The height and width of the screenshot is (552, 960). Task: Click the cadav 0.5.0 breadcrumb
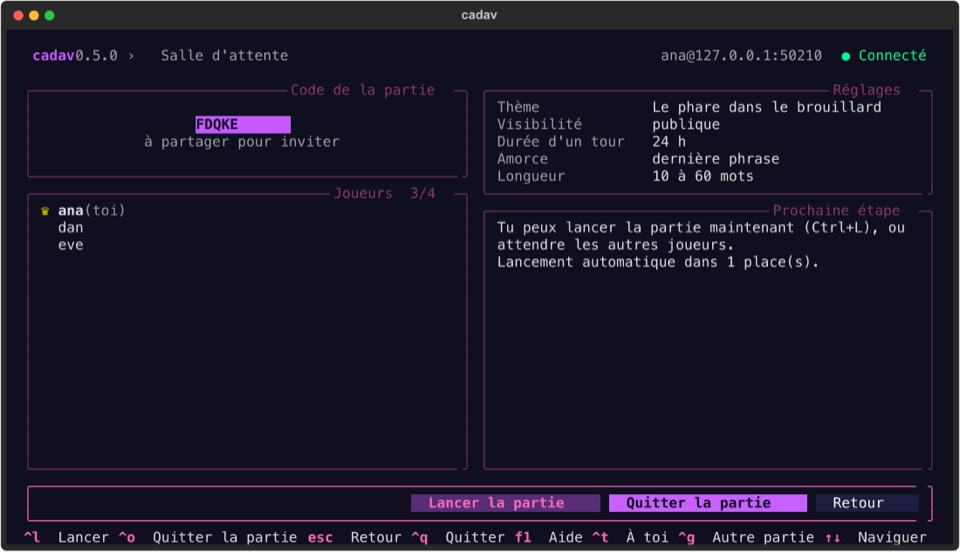(x=75, y=56)
